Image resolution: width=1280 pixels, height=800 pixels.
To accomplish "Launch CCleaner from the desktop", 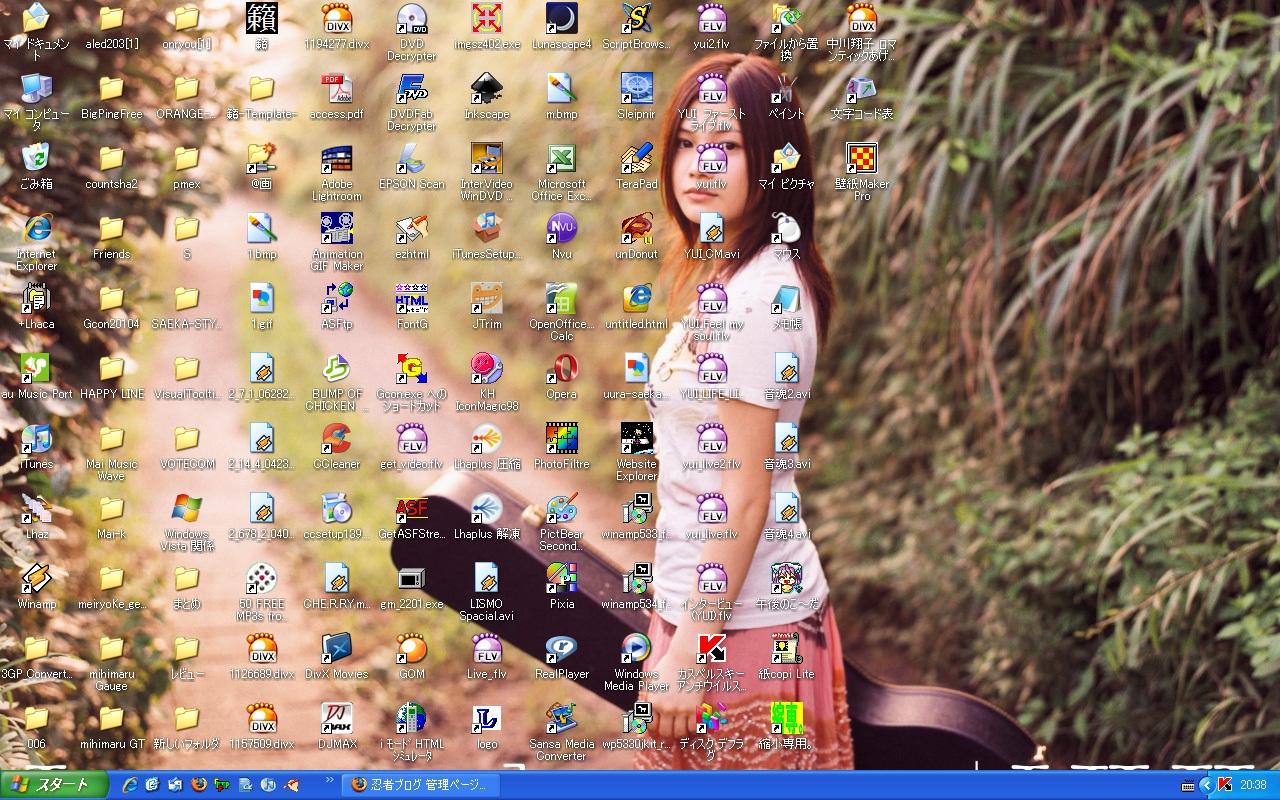I will pos(336,440).
